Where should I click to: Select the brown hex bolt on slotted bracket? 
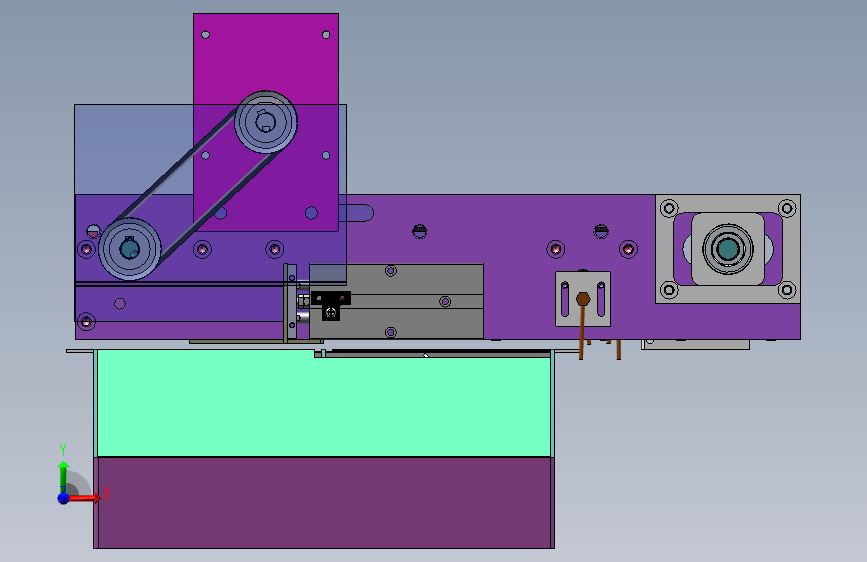click(x=583, y=299)
